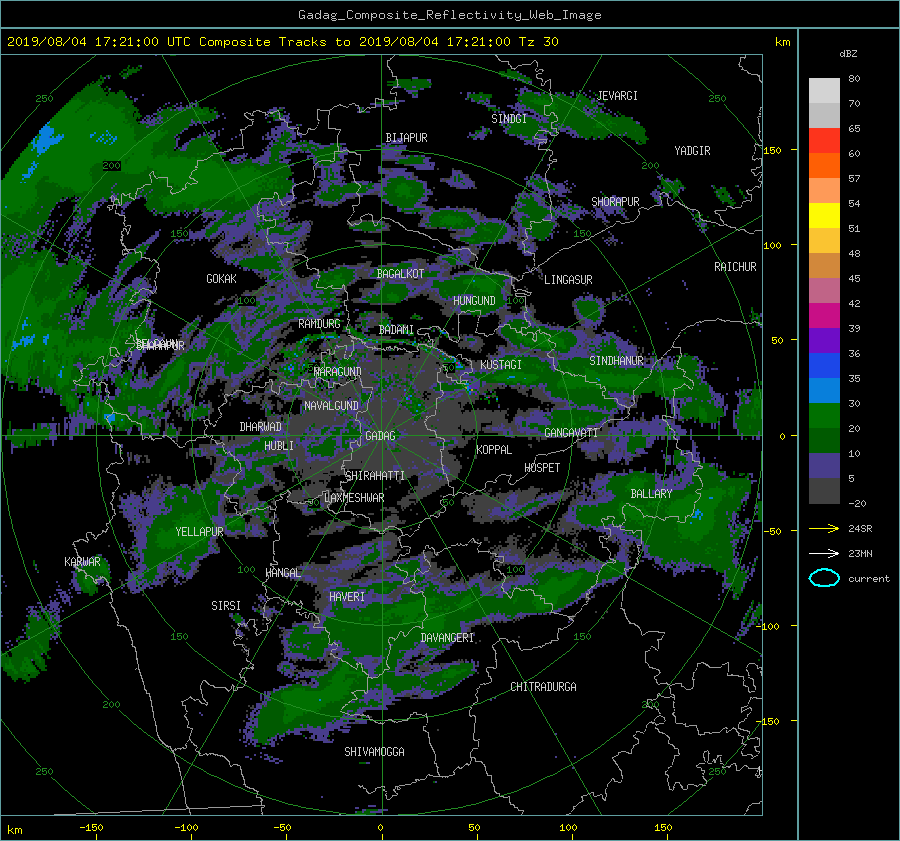Click the '65' value on the dBZ scale
The height and width of the screenshot is (841, 900).
[x=854, y=129]
